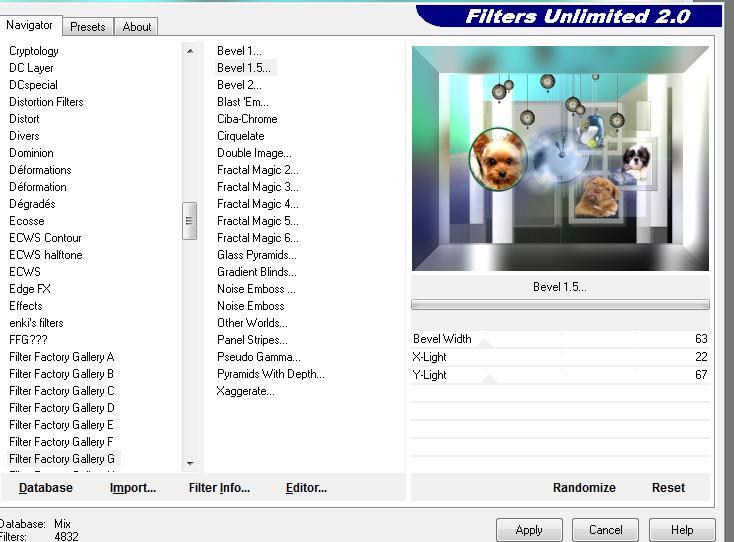Image resolution: width=734 pixels, height=542 pixels.
Task: Select the Effects category
Action: click(x=26, y=306)
